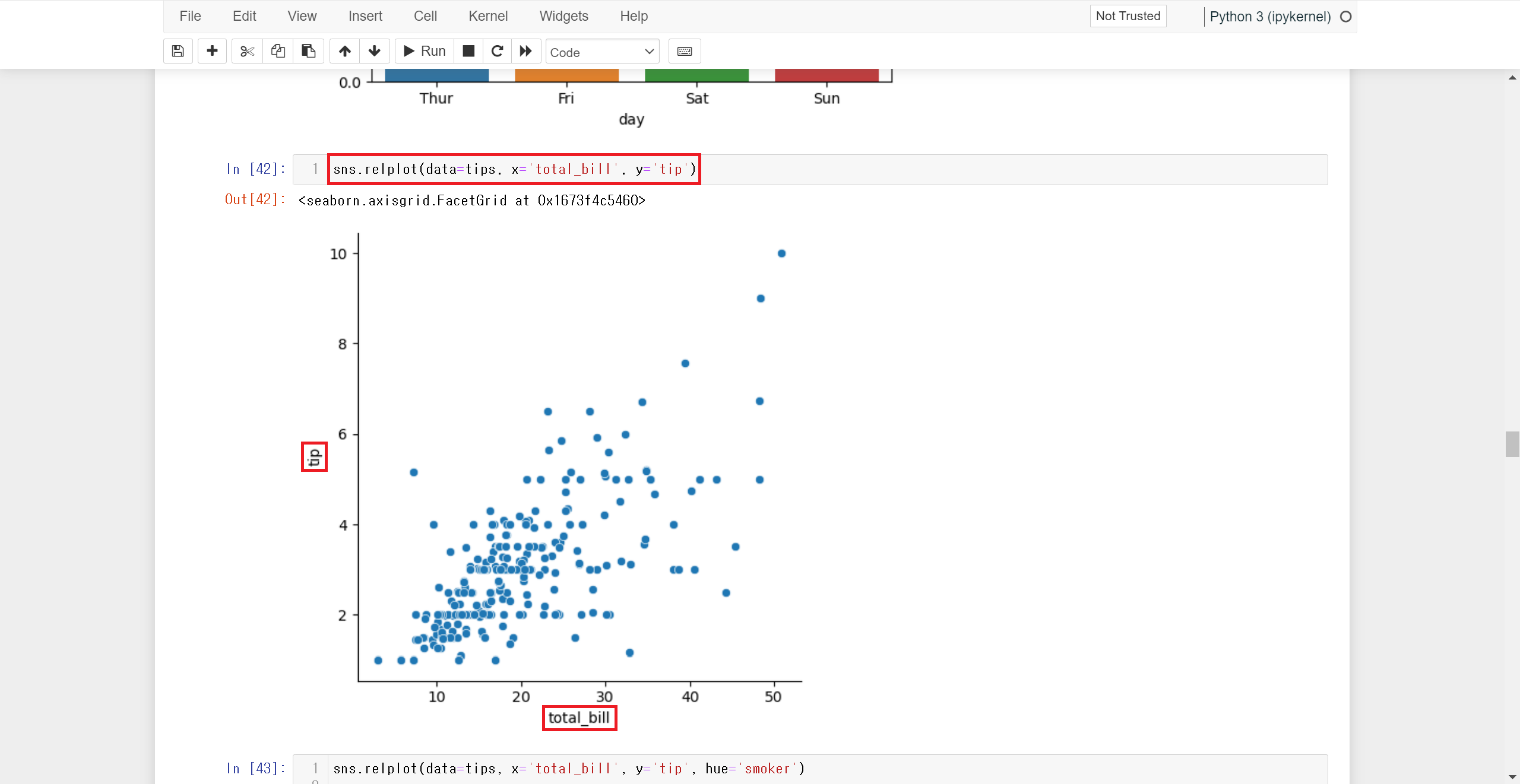Cut selected cells with the scissors icon
The width and height of the screenshot is (1520, 784).
tap(247, 51)
